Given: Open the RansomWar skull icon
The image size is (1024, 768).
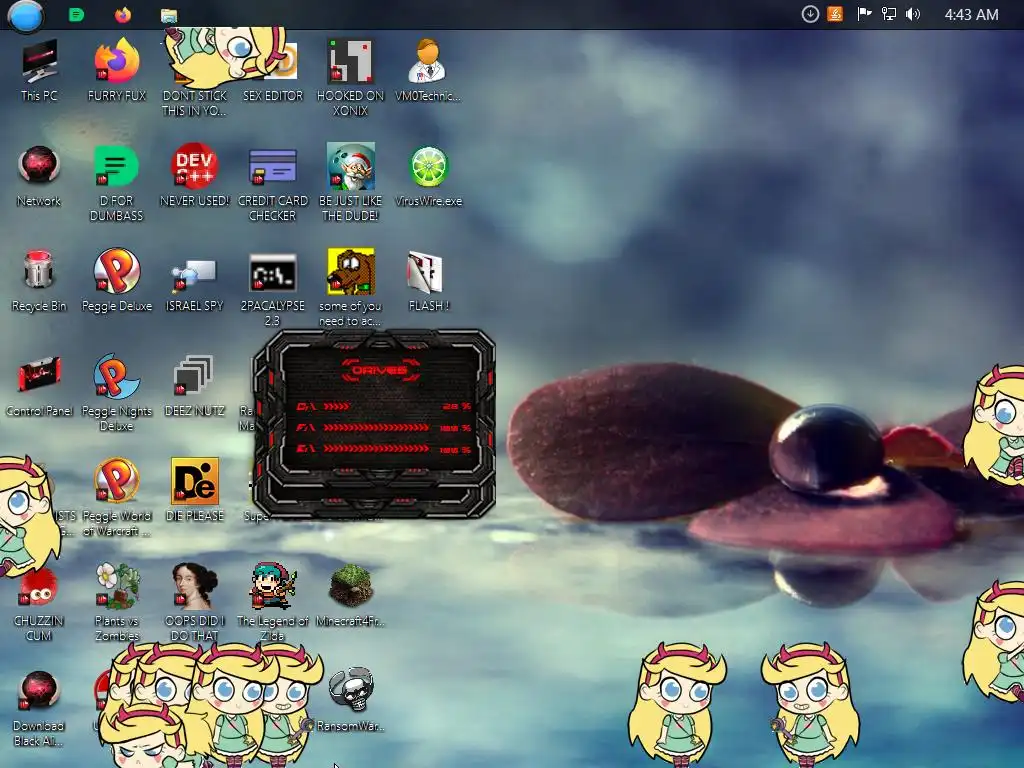Looking at the screenshot, I should 351,700.
